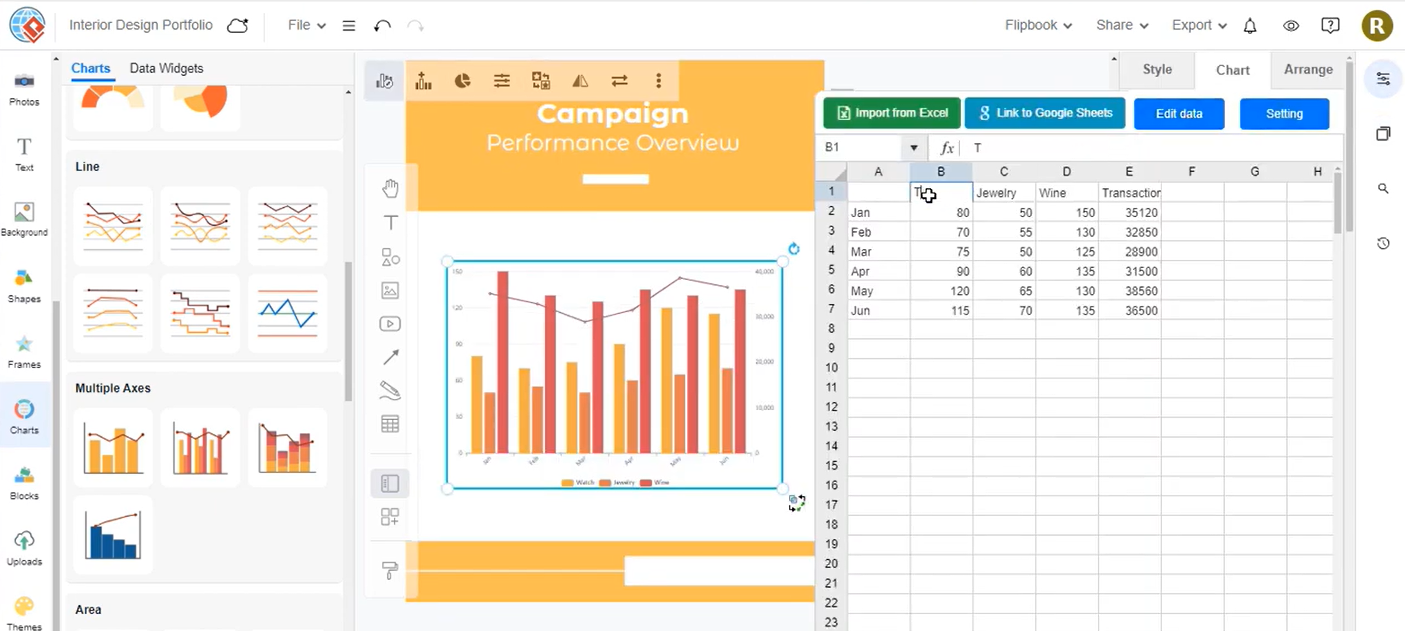Click Link to Google Sheets button
Viewport: 1405px width, 631px height.
(1045, 113)
